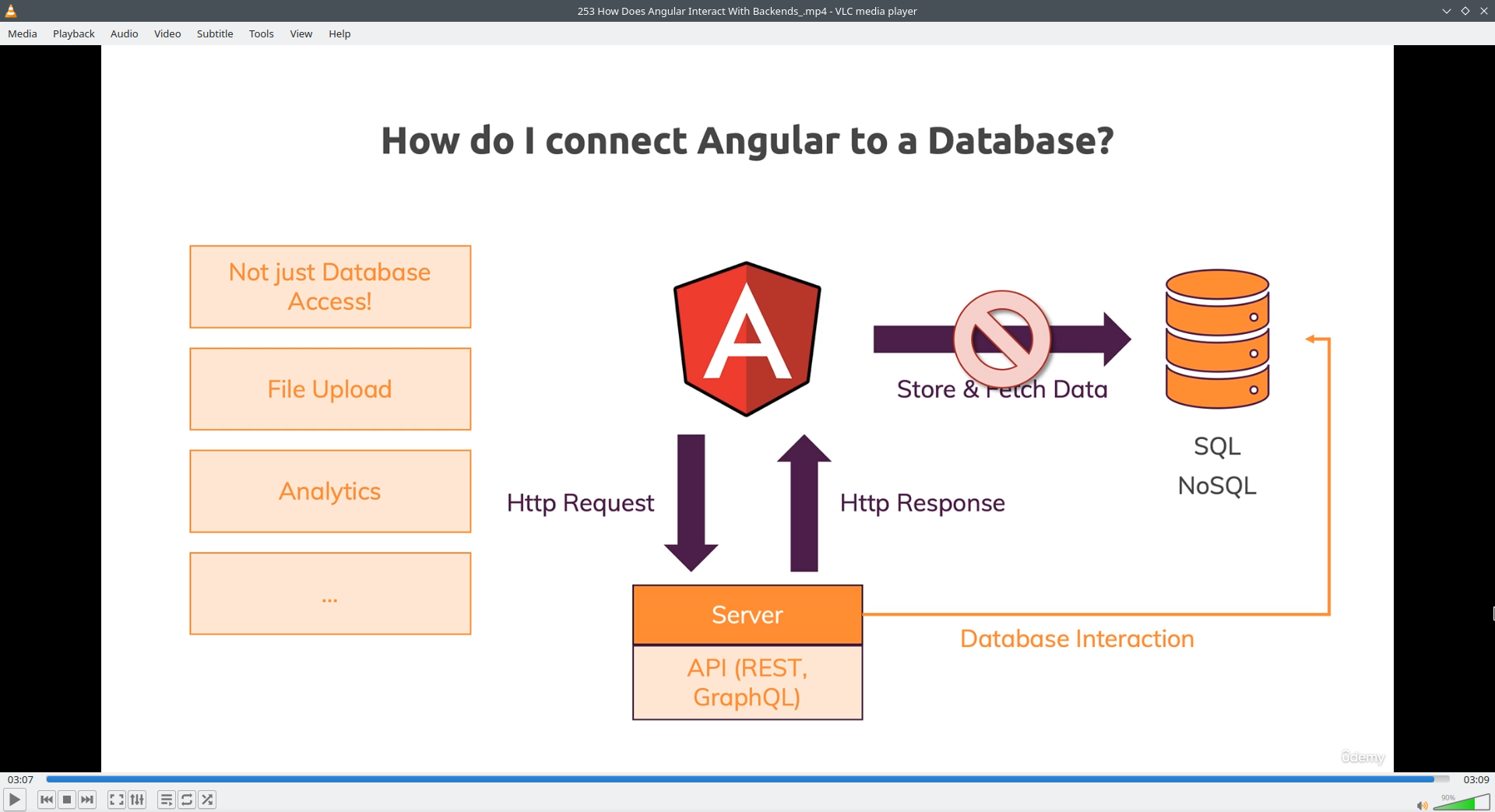The image size is (1495, 812).
Task: Skip to the next media item
Action: [x=87, y=800]
